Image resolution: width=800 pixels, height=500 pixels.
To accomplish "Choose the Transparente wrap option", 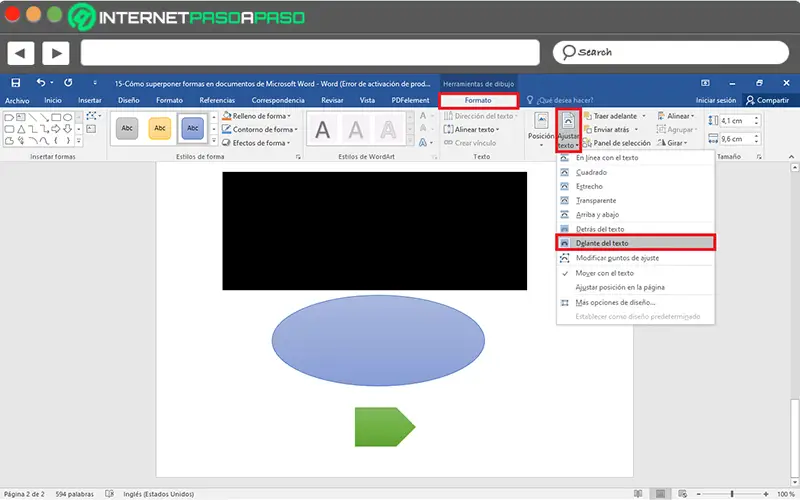I will pyautogui.click(x=635, y=201).
